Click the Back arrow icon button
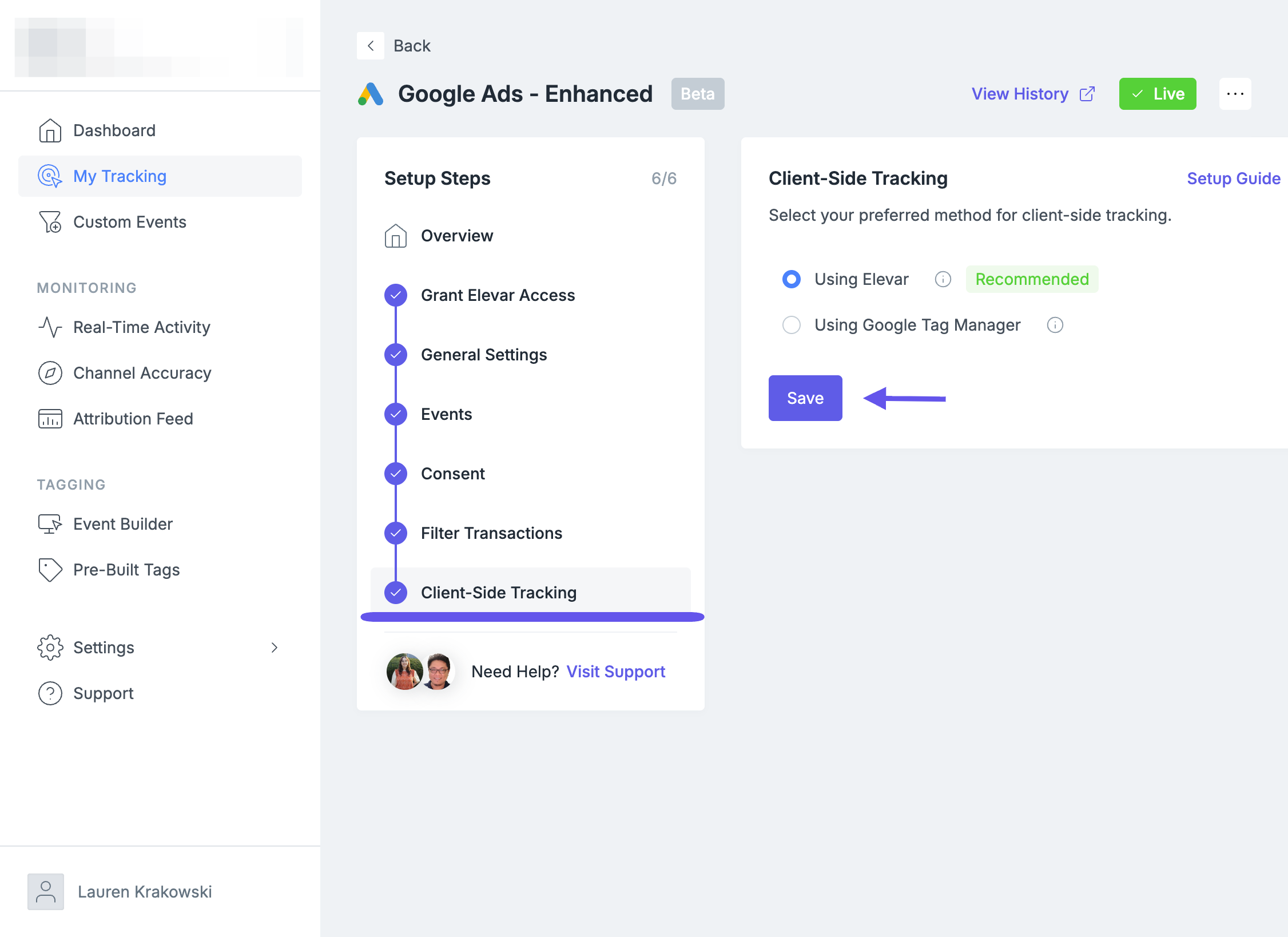This screenshot has height=937, width=1288. (x=371, y=46)
